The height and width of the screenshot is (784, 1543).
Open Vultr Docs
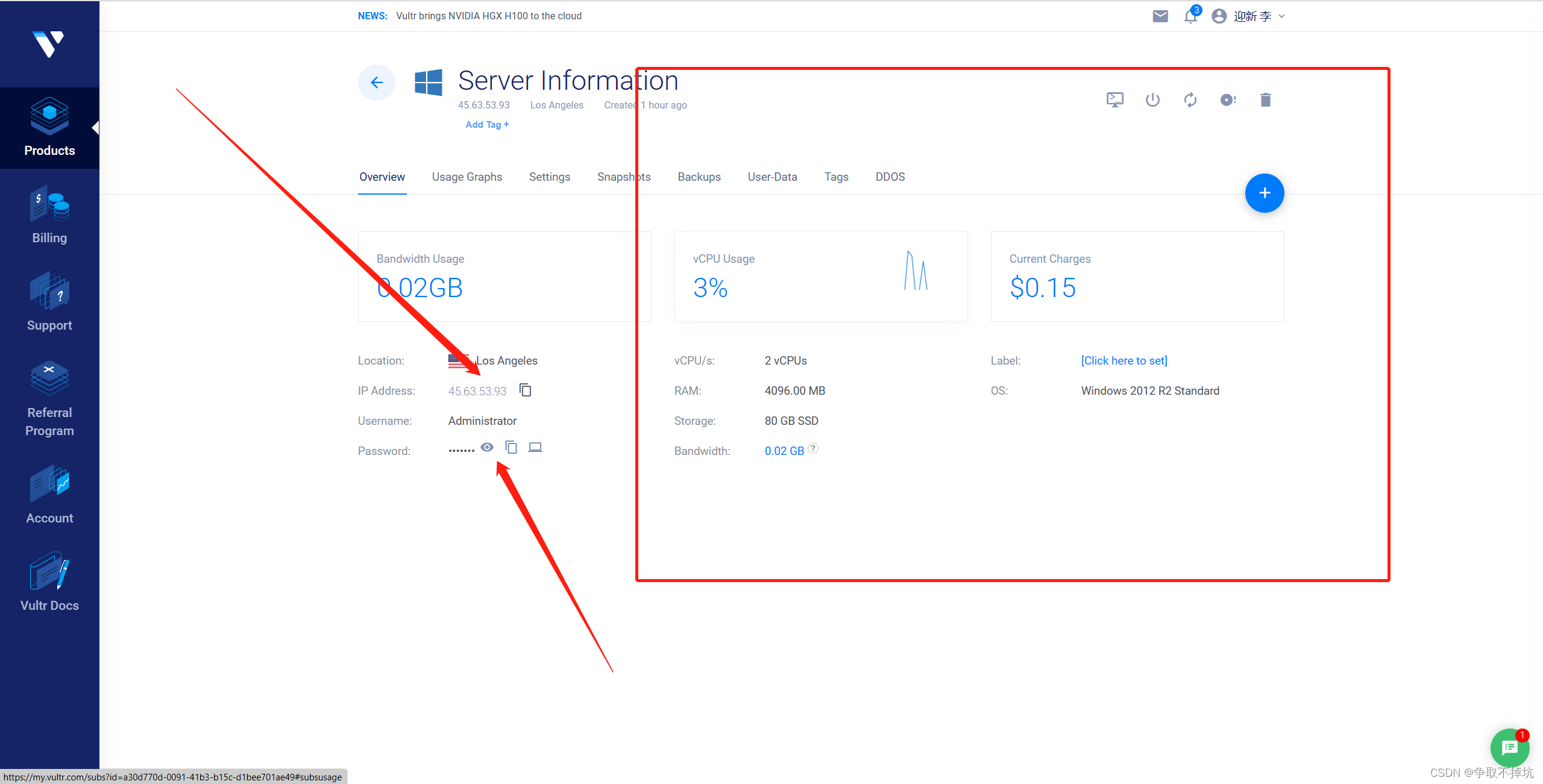click(x=49, y=583)
